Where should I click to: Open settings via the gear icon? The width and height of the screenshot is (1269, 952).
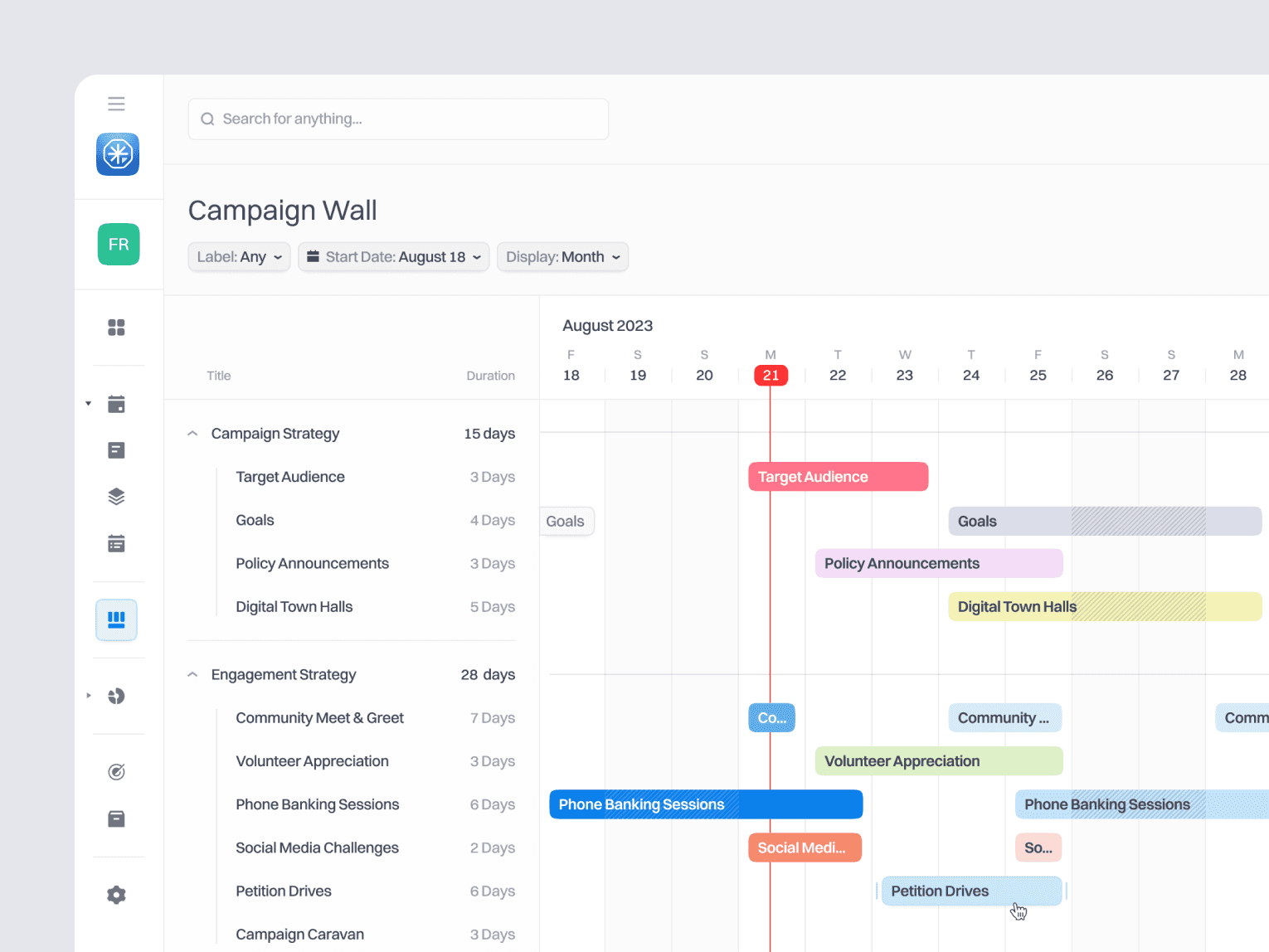point(115,894)
